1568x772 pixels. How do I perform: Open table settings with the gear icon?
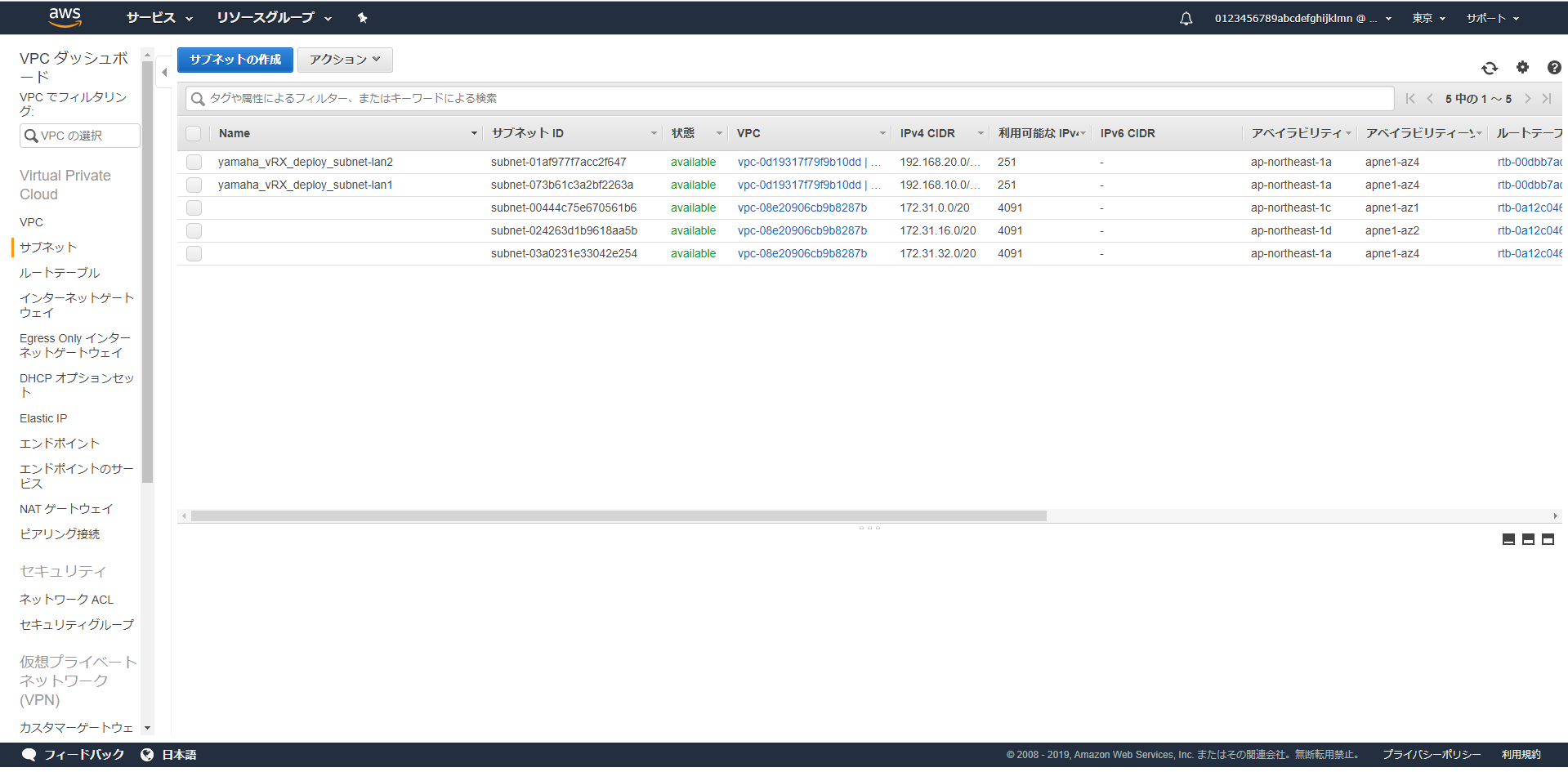coord(1522,68)
